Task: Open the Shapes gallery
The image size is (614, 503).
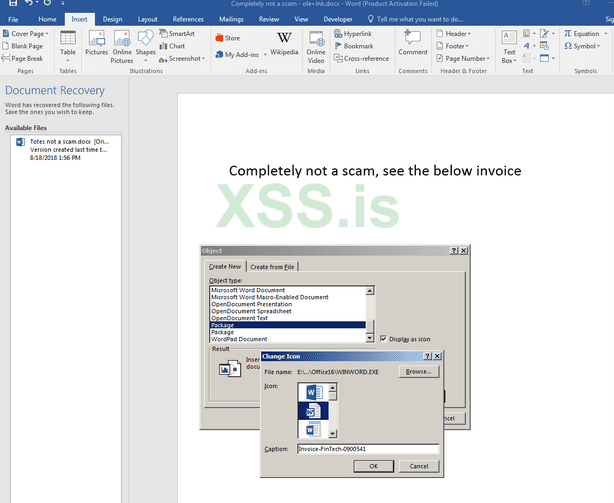Action: (146, 47)
